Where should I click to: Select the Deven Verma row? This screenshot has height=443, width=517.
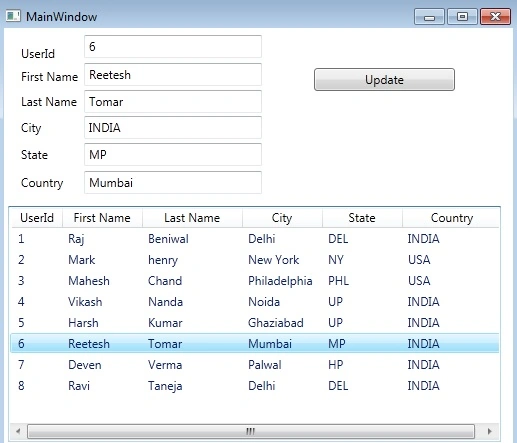click(x=255, y=365)
